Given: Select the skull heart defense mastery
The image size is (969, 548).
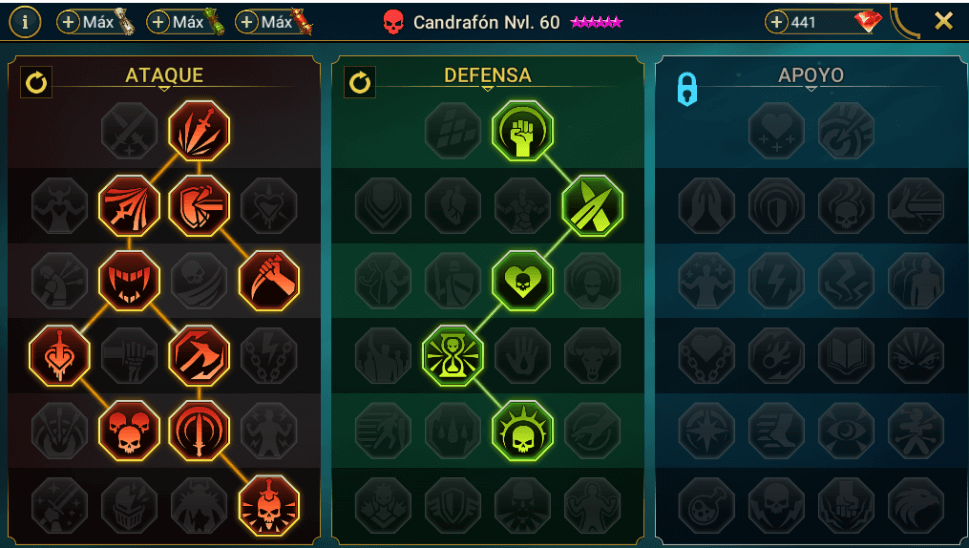Looking at the screenshot, I should click(x=522, y=280).
